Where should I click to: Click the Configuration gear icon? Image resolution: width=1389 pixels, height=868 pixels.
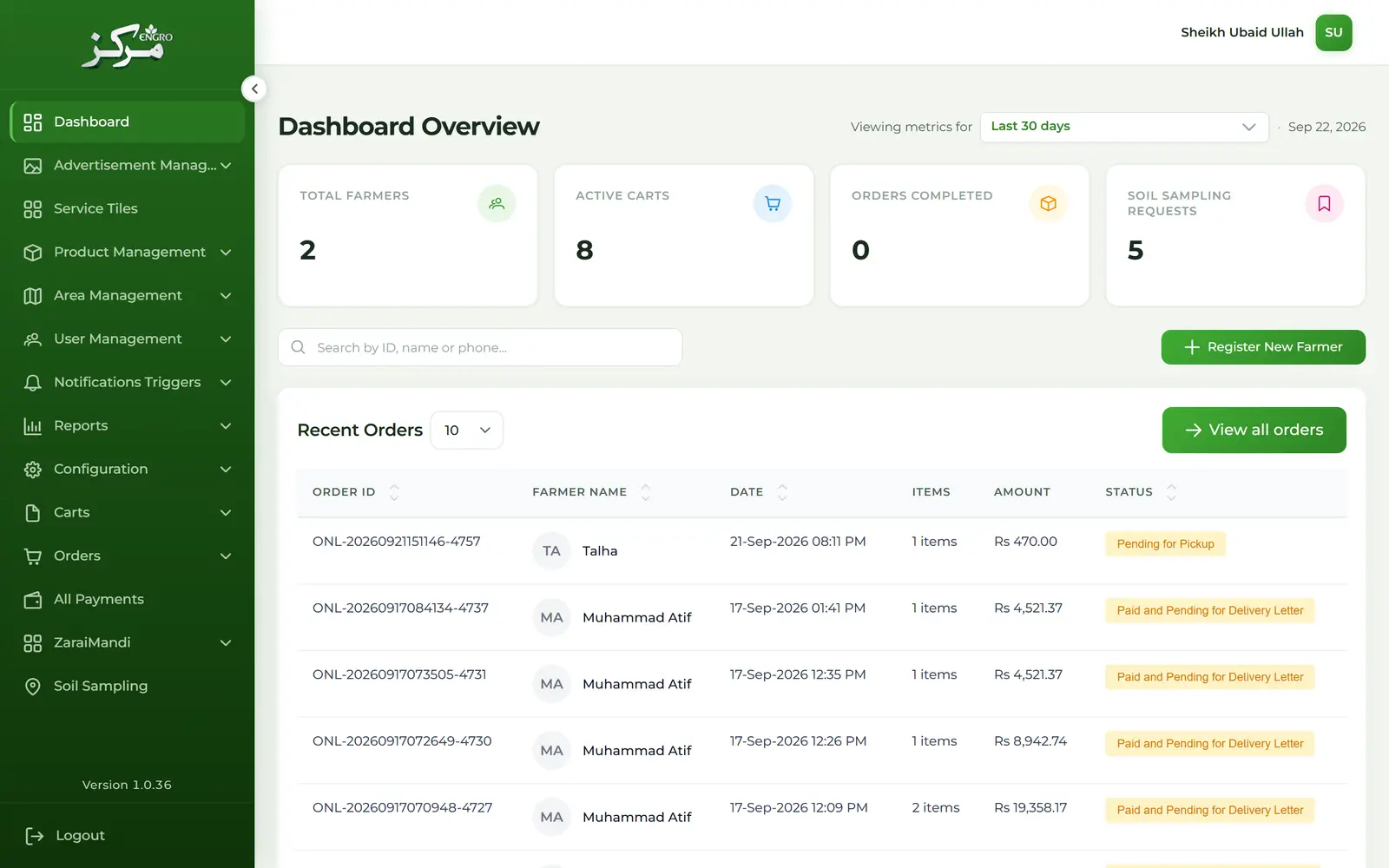(x=33, y=470)
